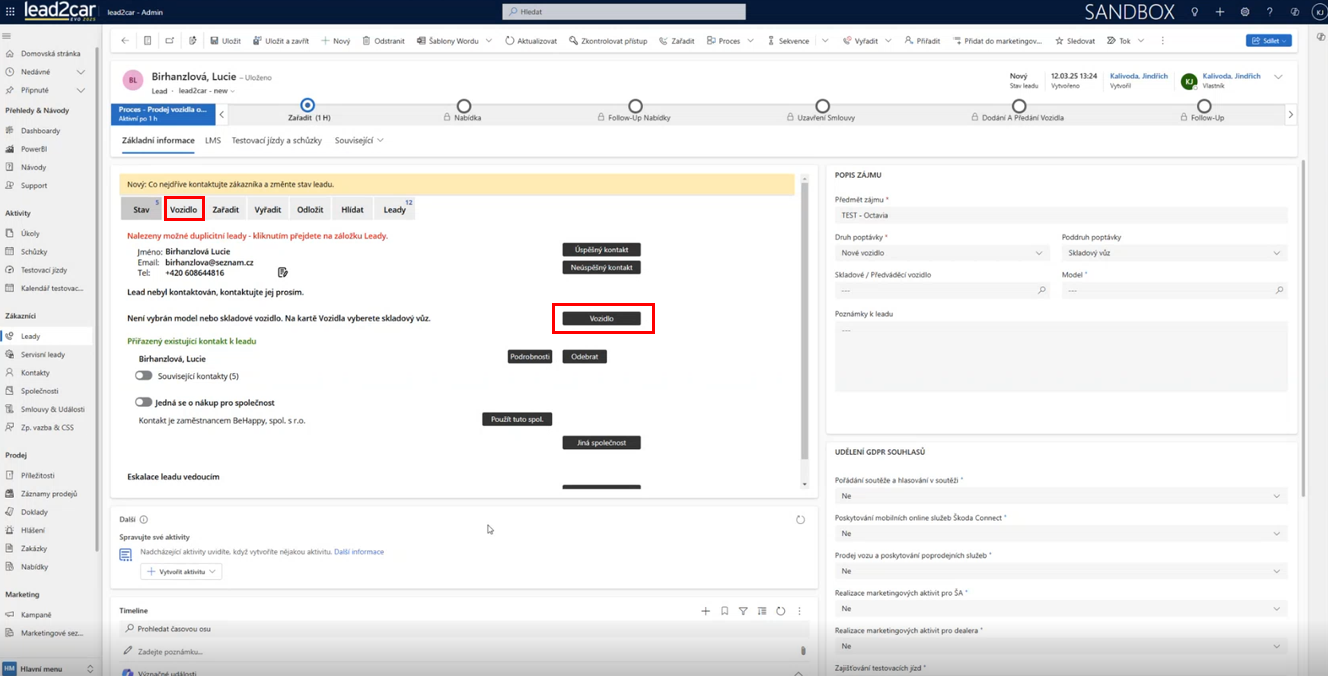The height and width of the screenshot is (676, 1328).
Task: Switch to the Testovací jízdy a schůzky tab
Action: pos(277,141)
